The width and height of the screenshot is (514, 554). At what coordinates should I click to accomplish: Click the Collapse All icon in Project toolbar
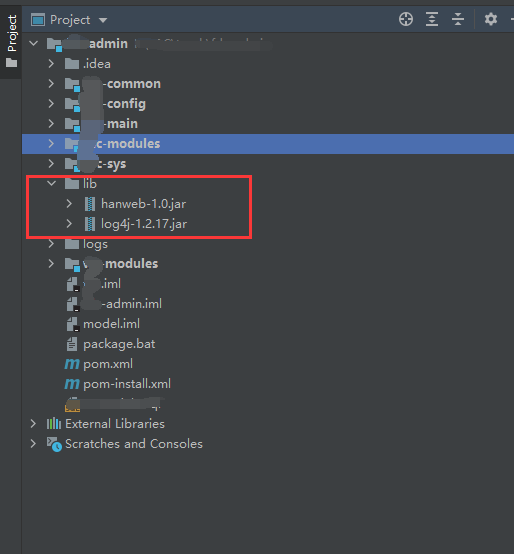pyautogui.click(x=458, y=19)
